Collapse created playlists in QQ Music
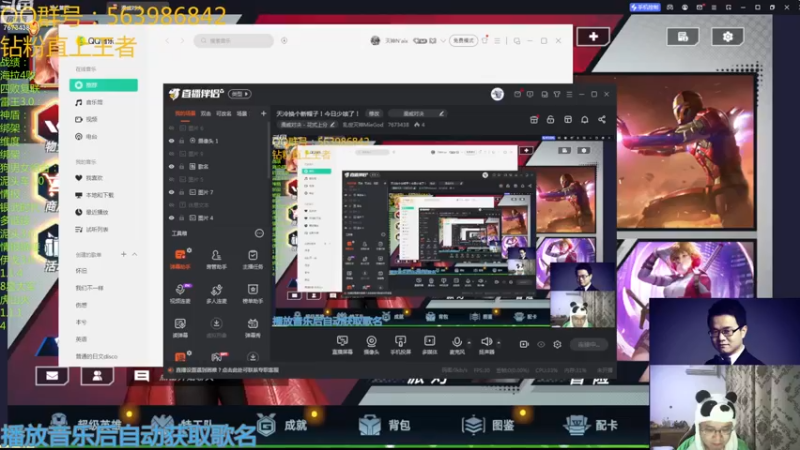The width and height of the screenshot is (800, 450). coord(135,254)
